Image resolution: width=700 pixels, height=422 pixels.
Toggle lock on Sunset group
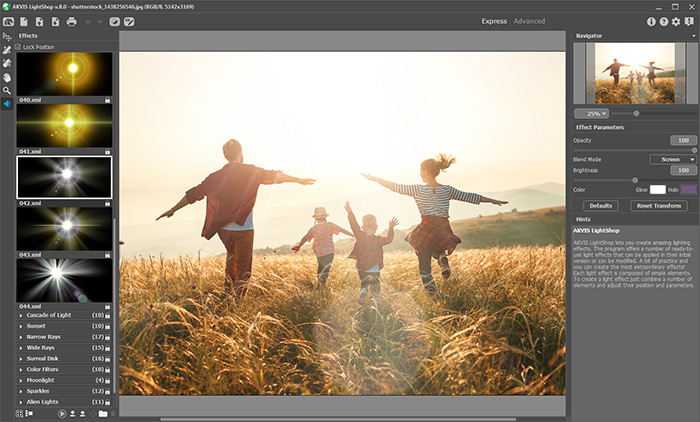(107, 326)
